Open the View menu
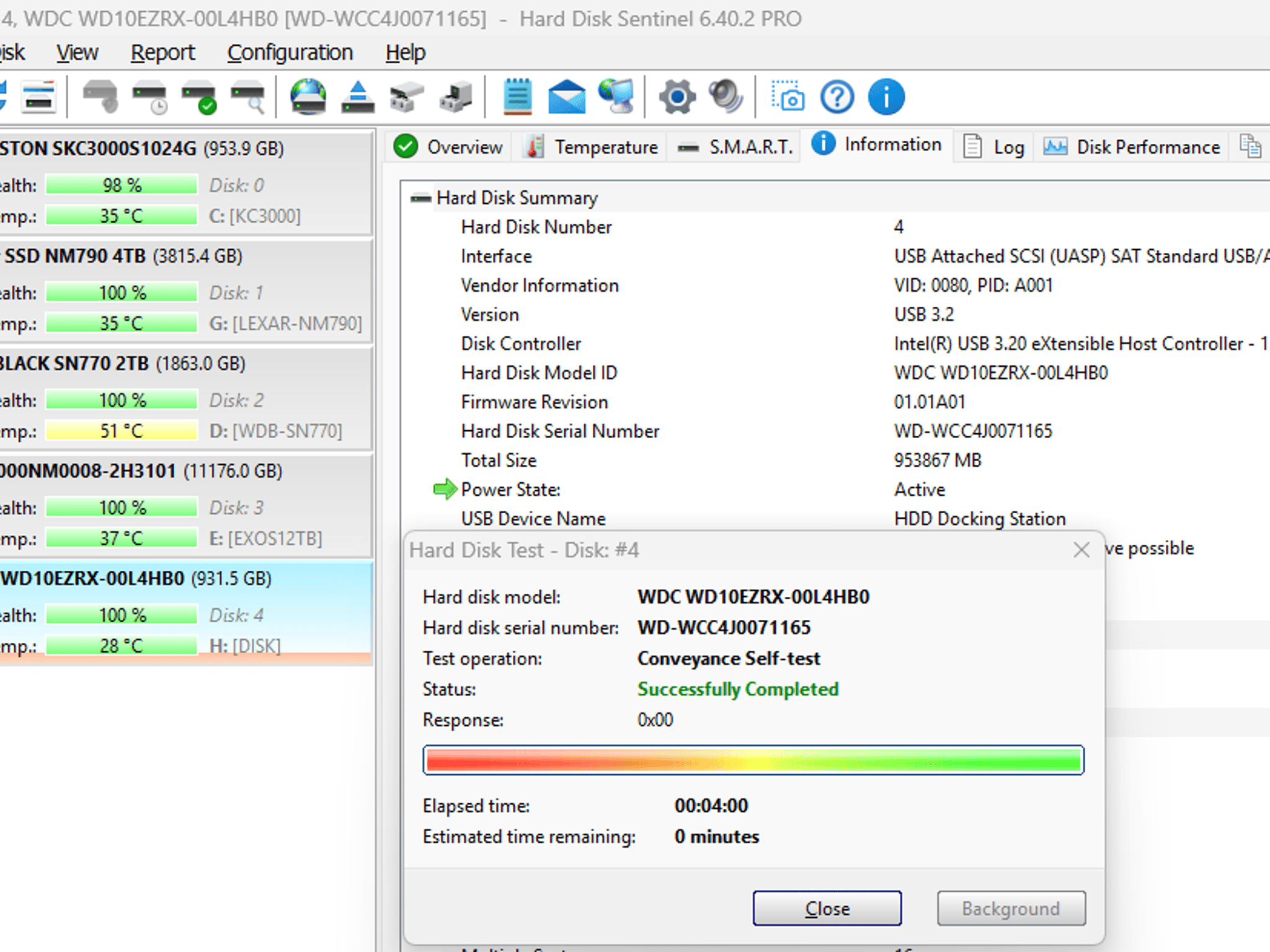1270x952 pixels. pyautogui.click(x=78, y=53)
